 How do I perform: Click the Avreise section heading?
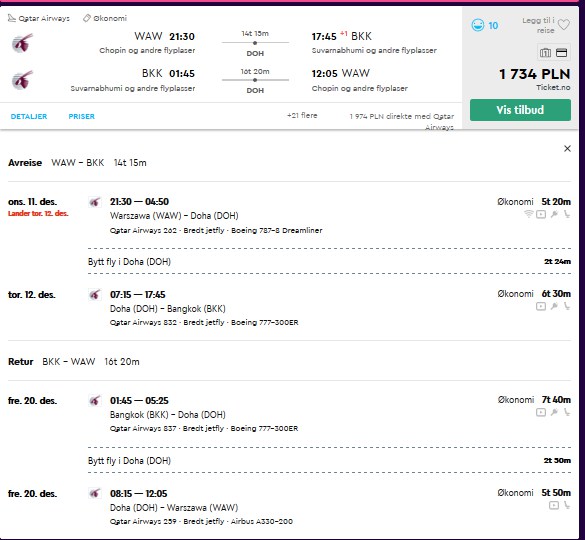[25, 163]
